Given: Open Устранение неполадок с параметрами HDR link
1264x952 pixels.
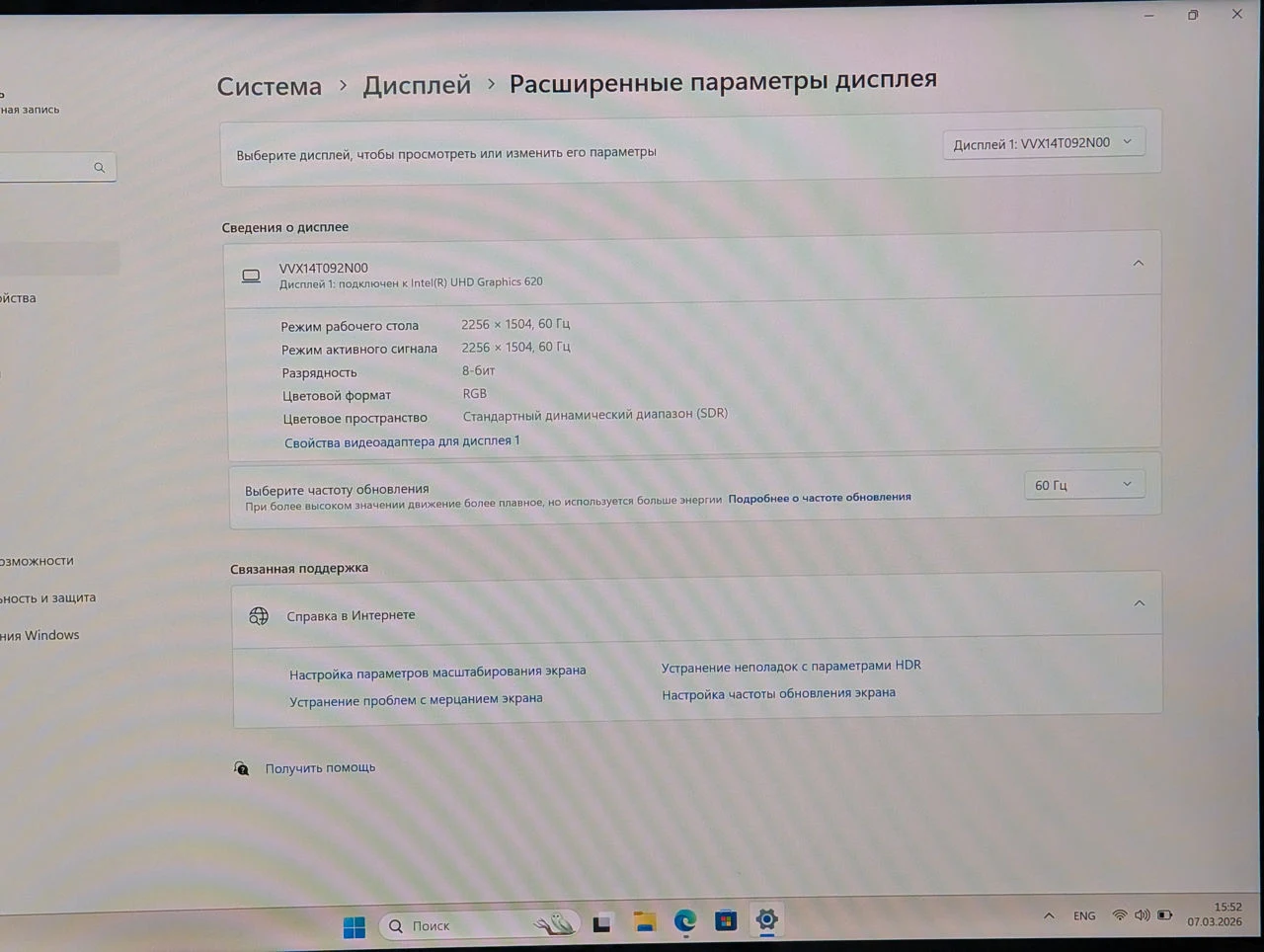Looking at the screenshot, I should 791,667.
